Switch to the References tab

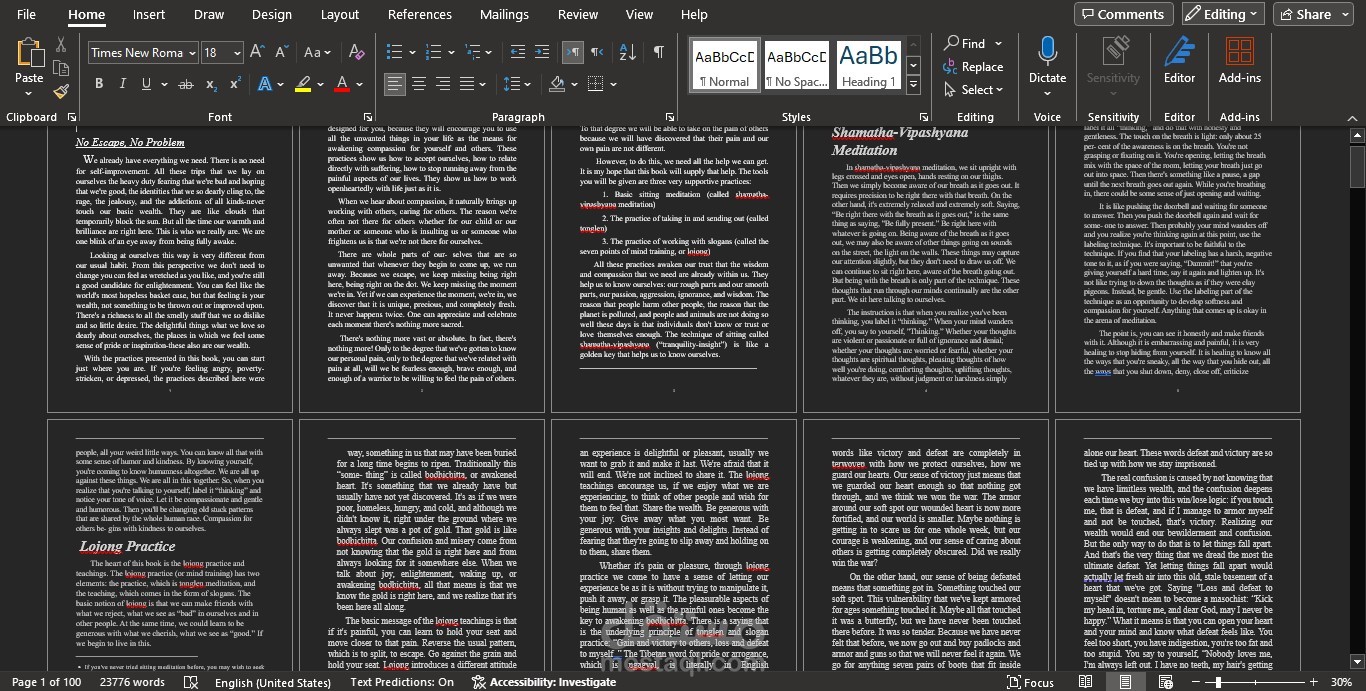pyautogui.click(x=420, y=14)
